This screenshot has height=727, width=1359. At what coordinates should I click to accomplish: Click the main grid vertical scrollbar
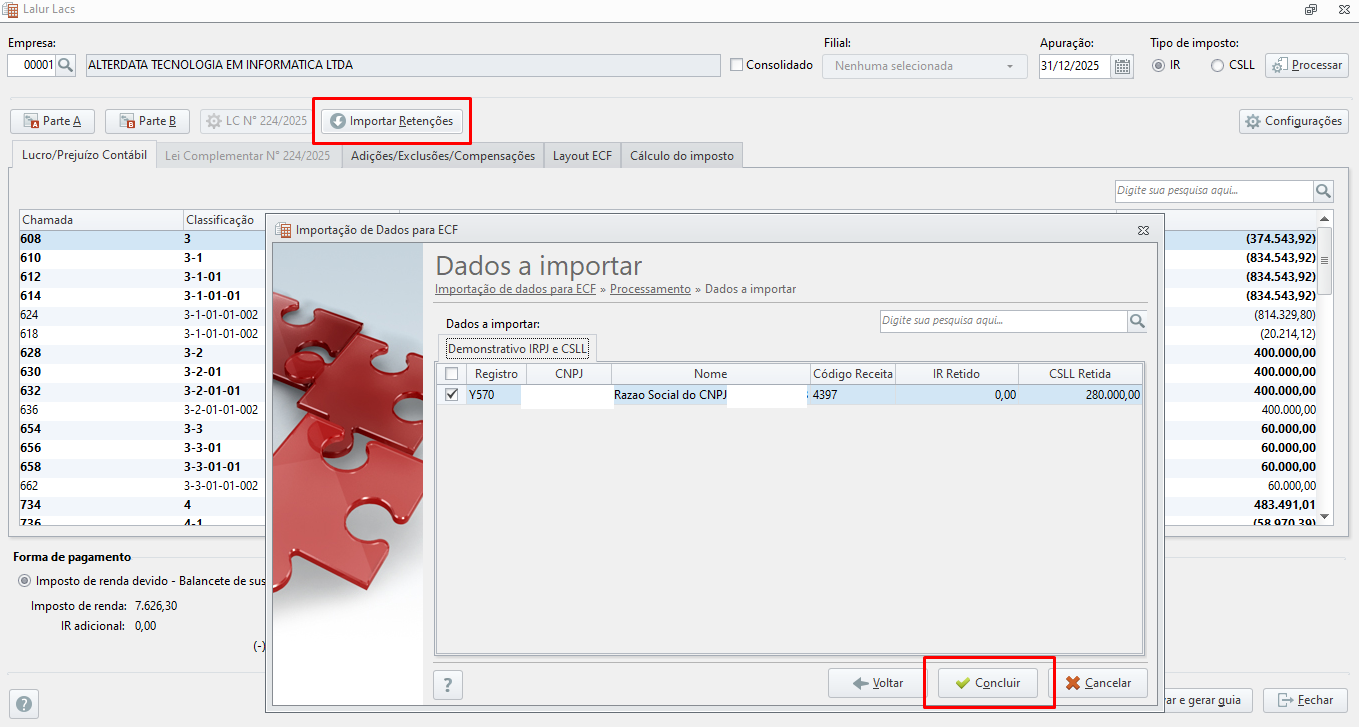(1325, 366)
